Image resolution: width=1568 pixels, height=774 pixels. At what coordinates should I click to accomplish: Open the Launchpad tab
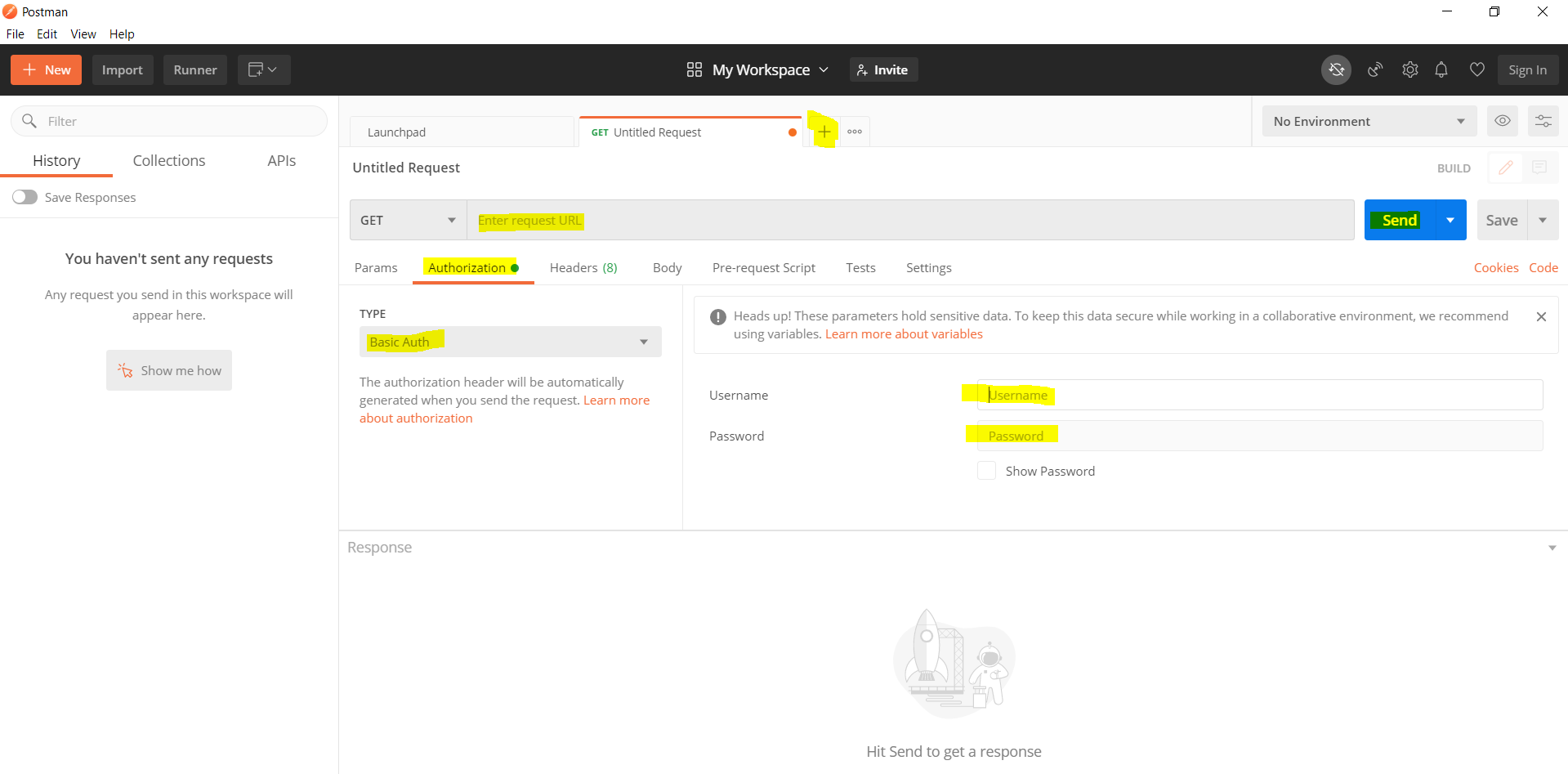tap(462, 132)
